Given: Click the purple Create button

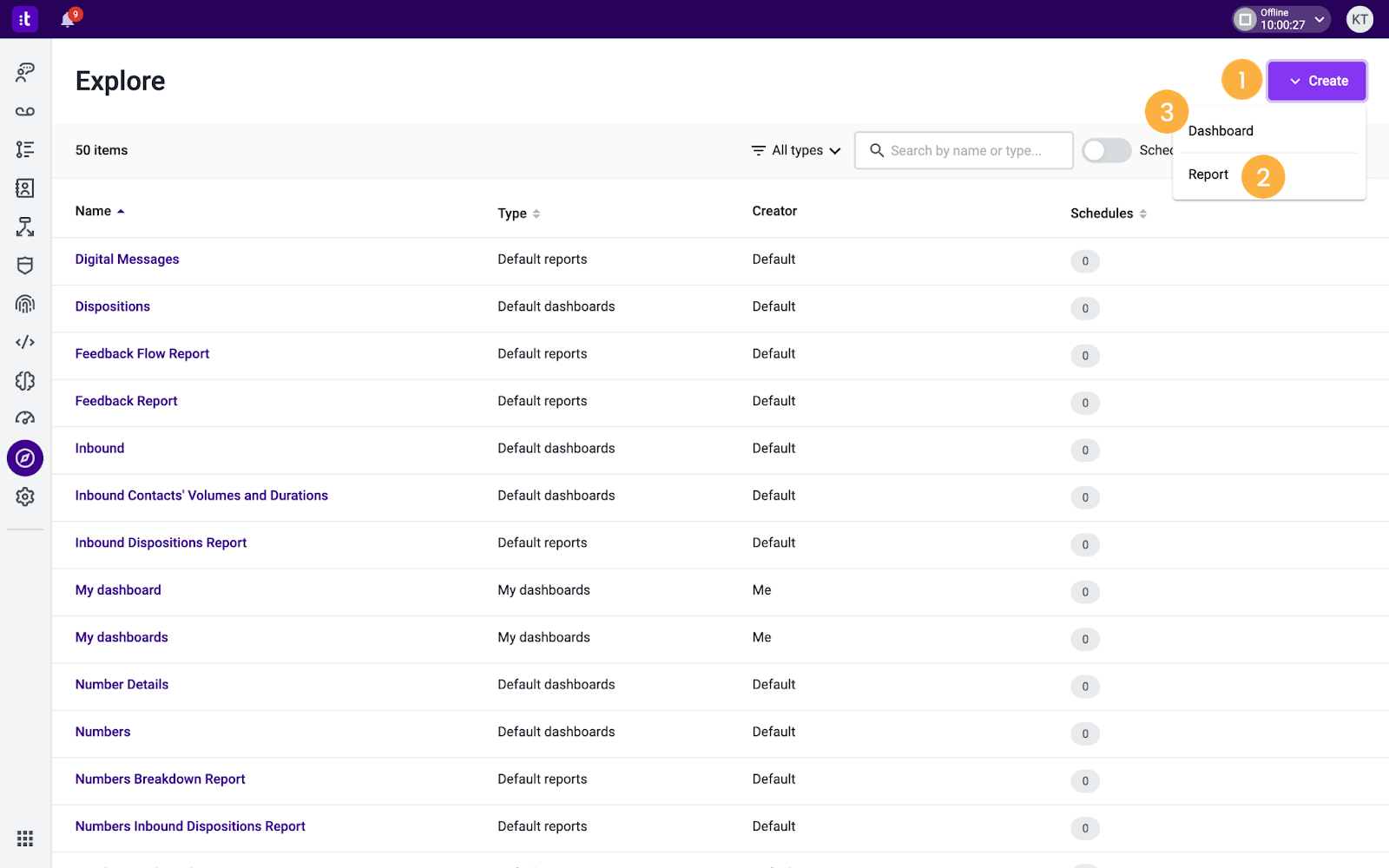Looking at the screenshot, I should coord(1317,80).
